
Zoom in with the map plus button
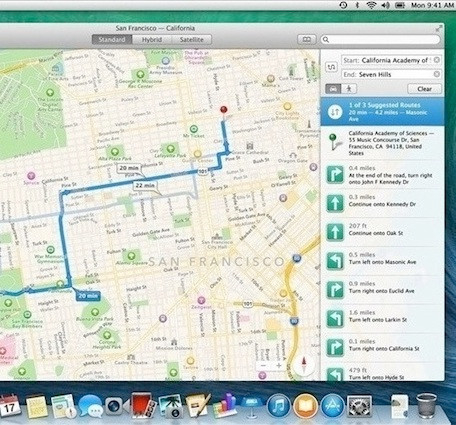[279, 366]
